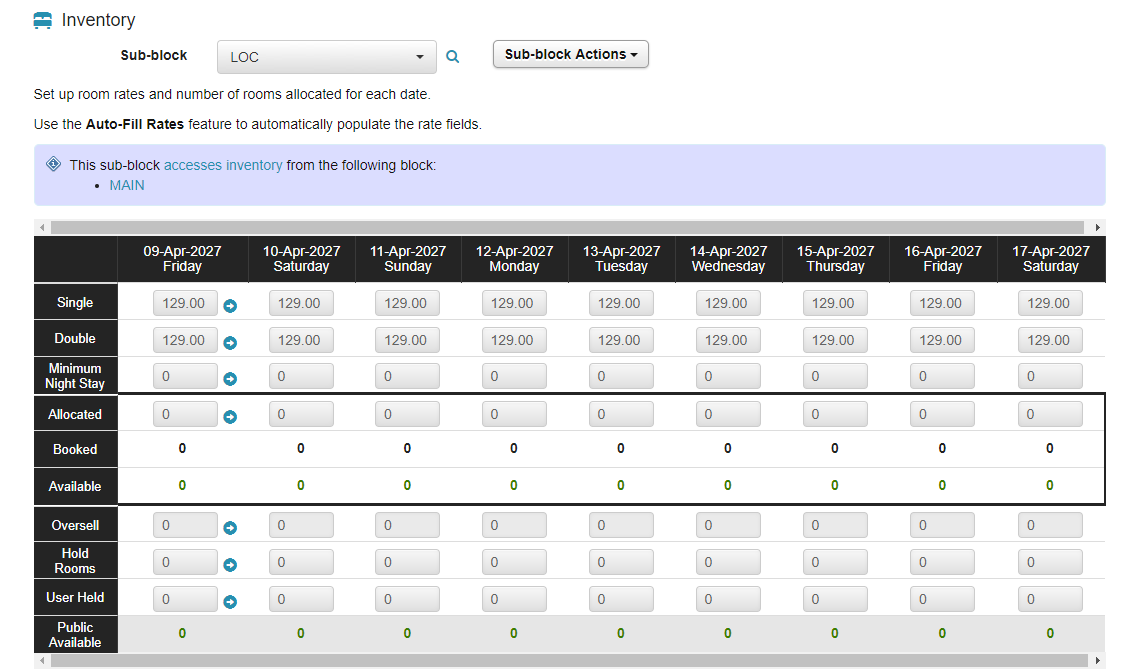Click the User Held fill-right arrow

[x=230, y=602]
